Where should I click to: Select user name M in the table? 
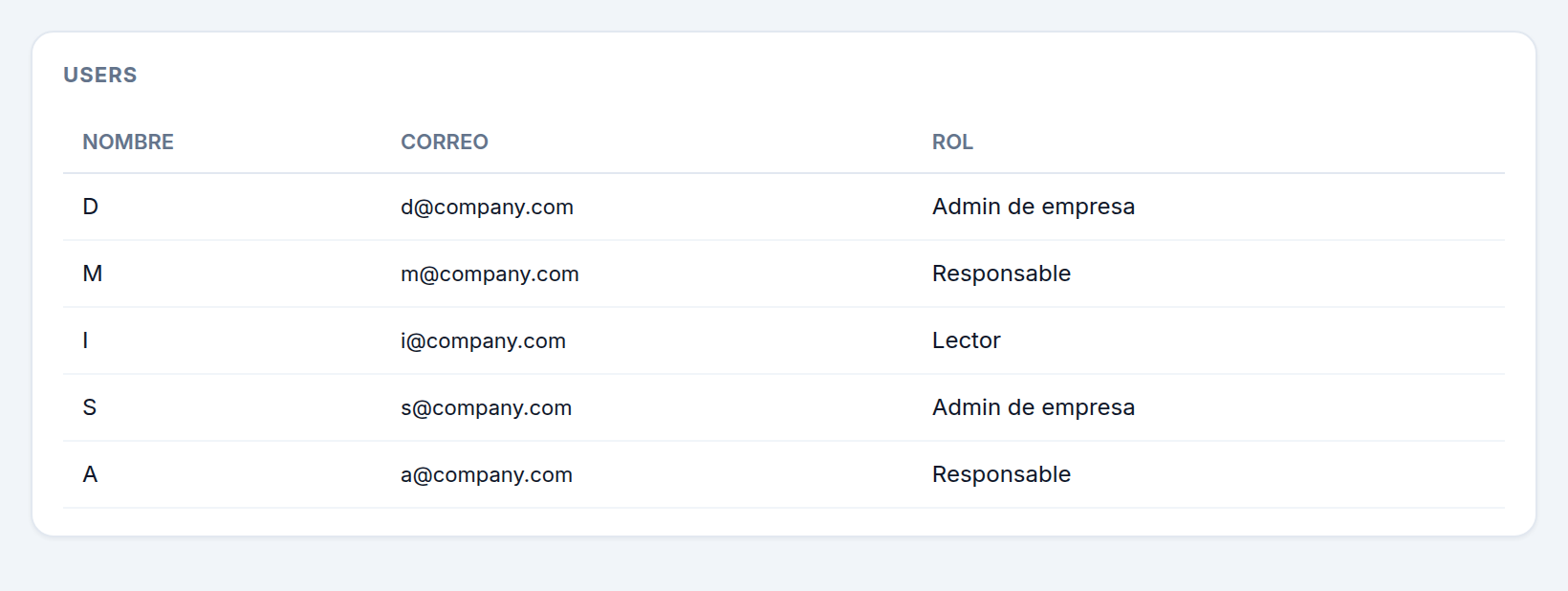pyautogui.click(x=93, y=274)
